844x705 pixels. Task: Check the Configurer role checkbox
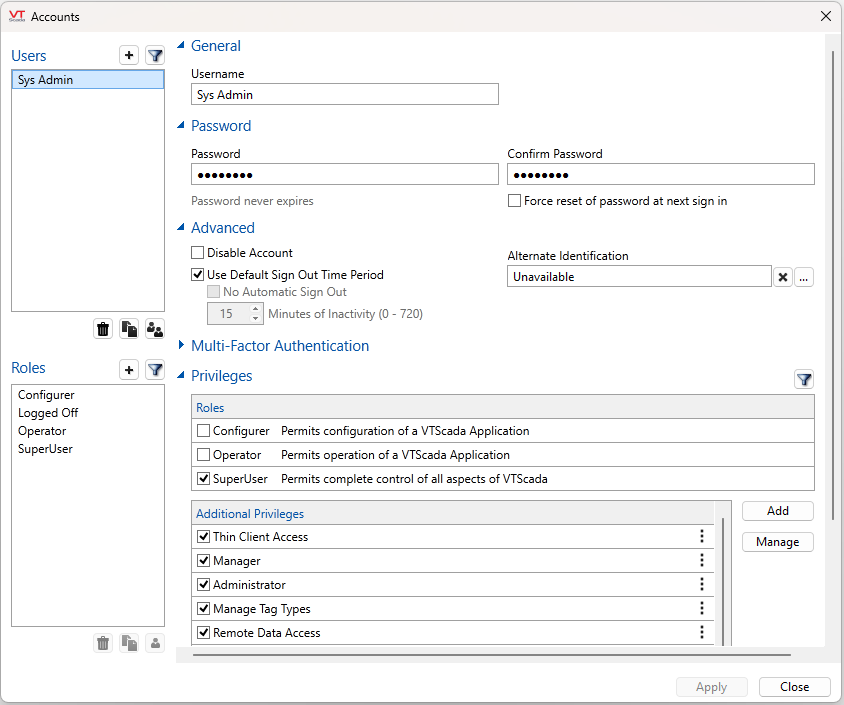click(204, 431)
